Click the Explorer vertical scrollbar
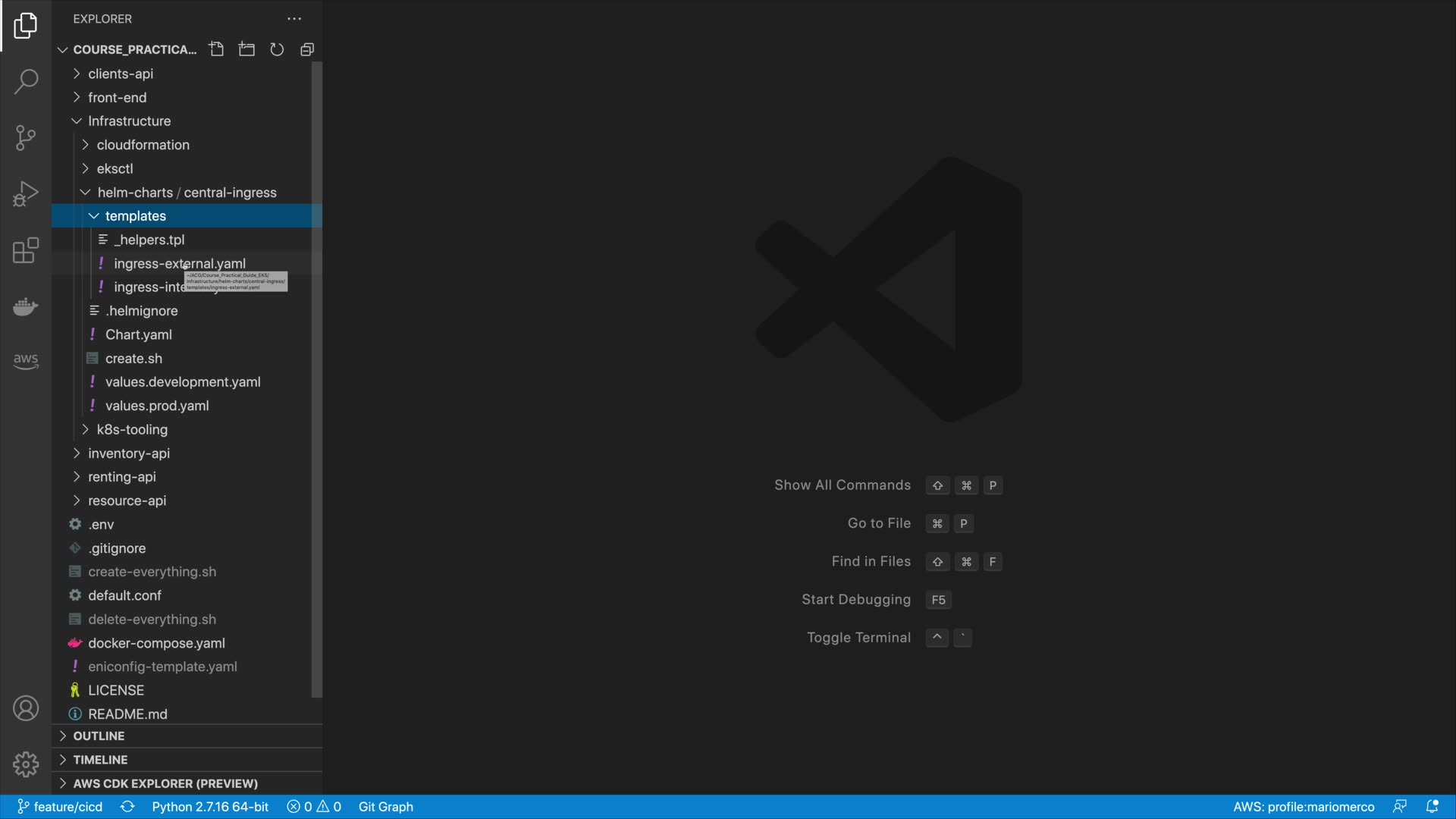 pos(317,379)
